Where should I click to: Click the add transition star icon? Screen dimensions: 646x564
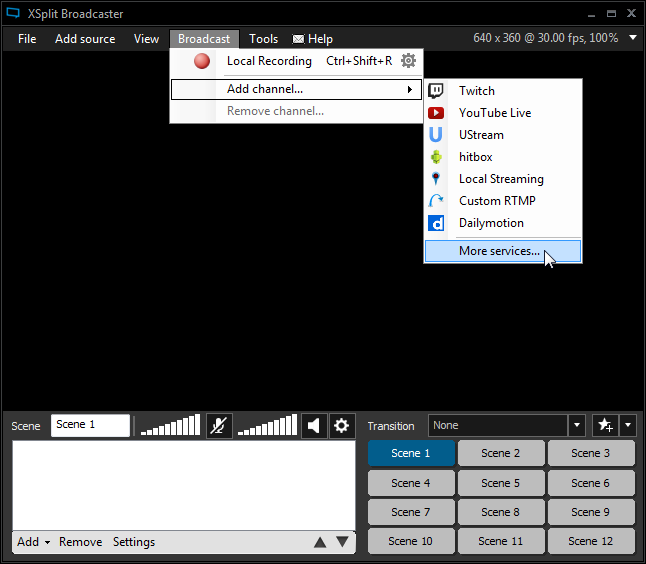click(x=605, y=425)
